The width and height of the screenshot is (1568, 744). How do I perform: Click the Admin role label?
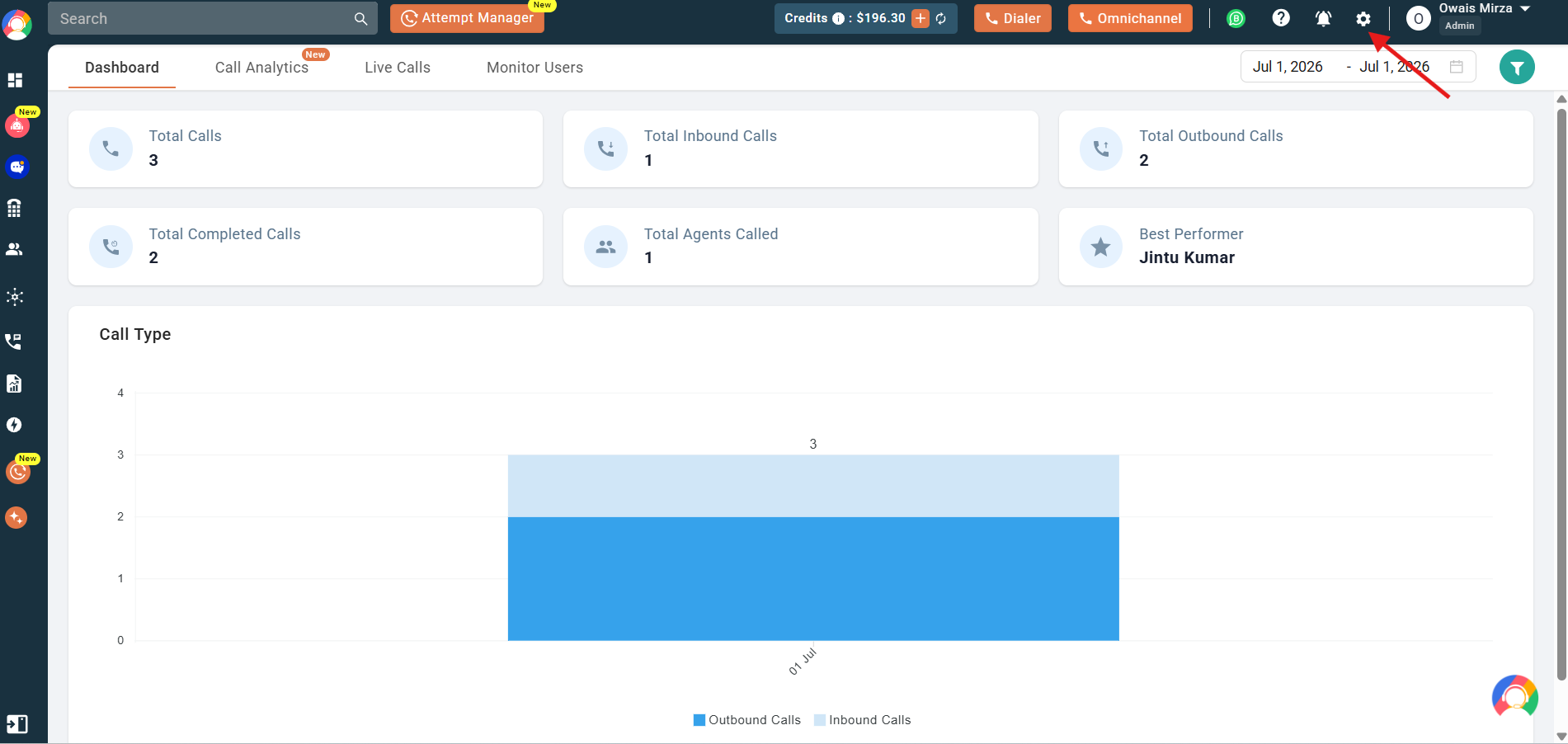[x=1459, y=26]
